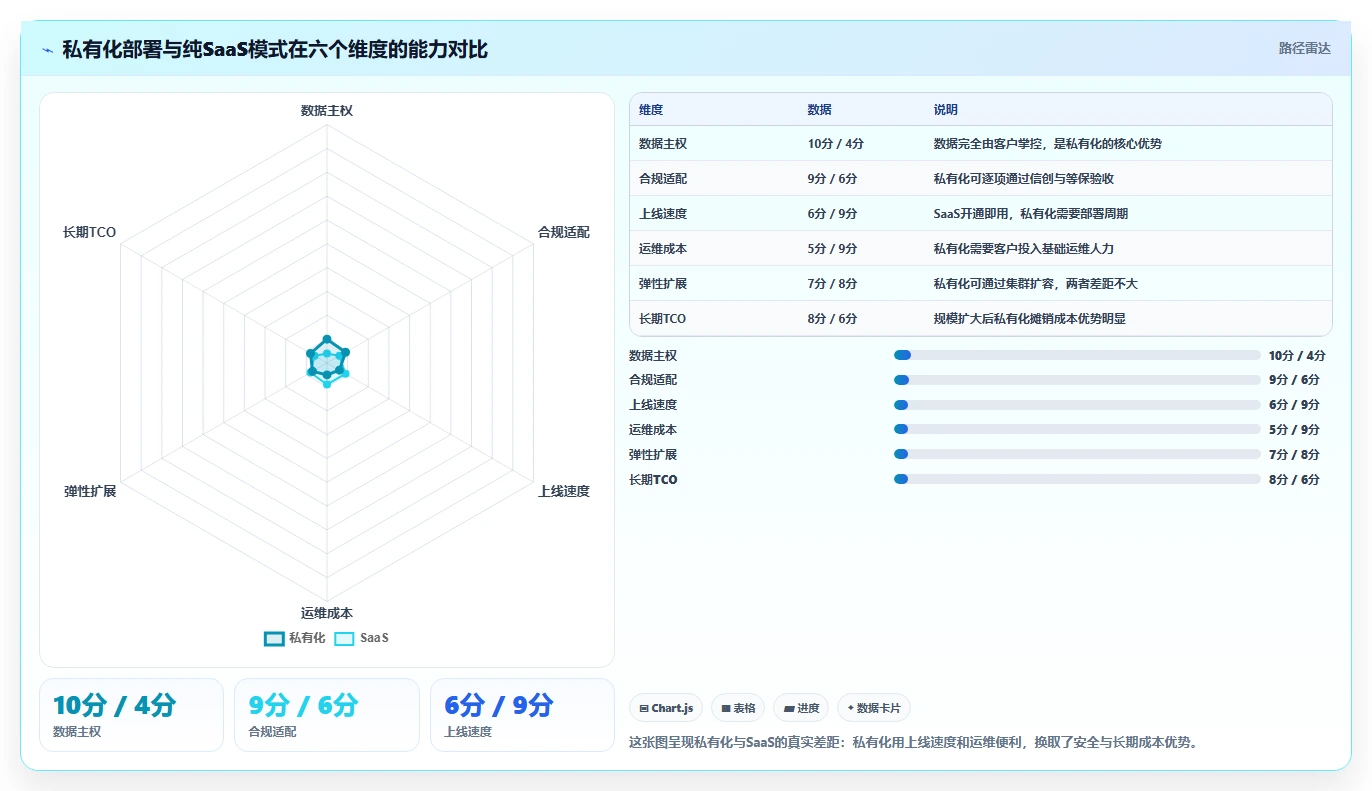1372x791 pixels.
Task: Open the 10分 / 4分 数据主权 card
Action: 131,715
